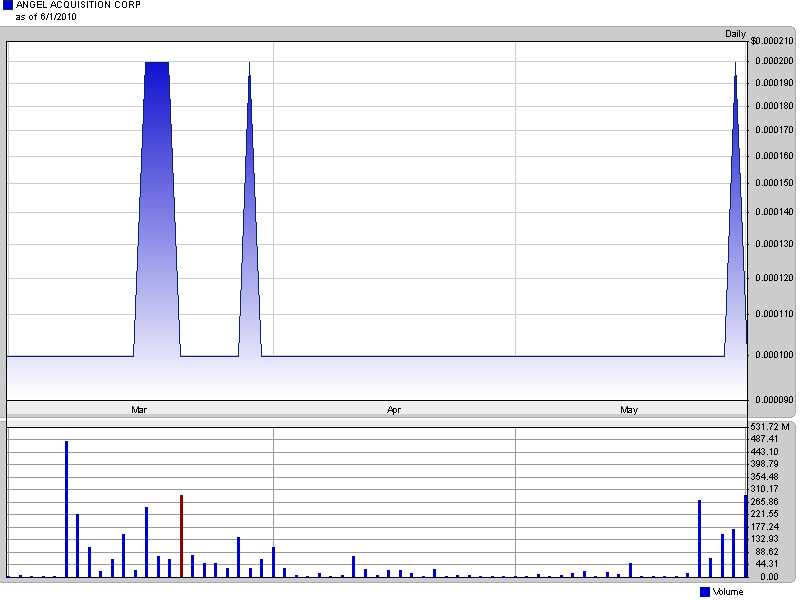Click the blue square beside ANGEL ACQUISITION CORP
The width and height of the screenshot is (800, 600).
click(x=8, y=6)
